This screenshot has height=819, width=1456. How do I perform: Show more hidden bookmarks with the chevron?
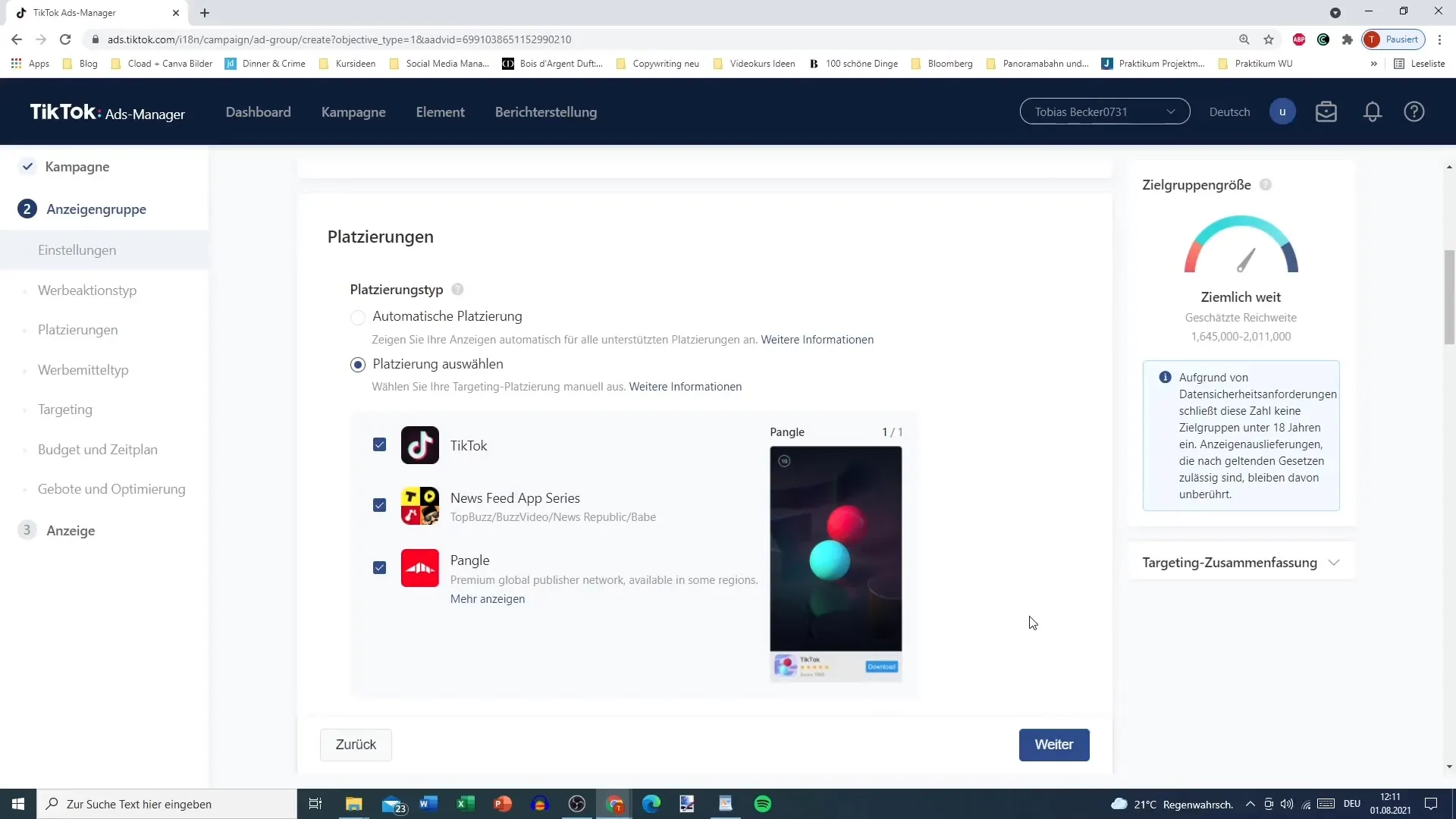(x=1373, y=64)
